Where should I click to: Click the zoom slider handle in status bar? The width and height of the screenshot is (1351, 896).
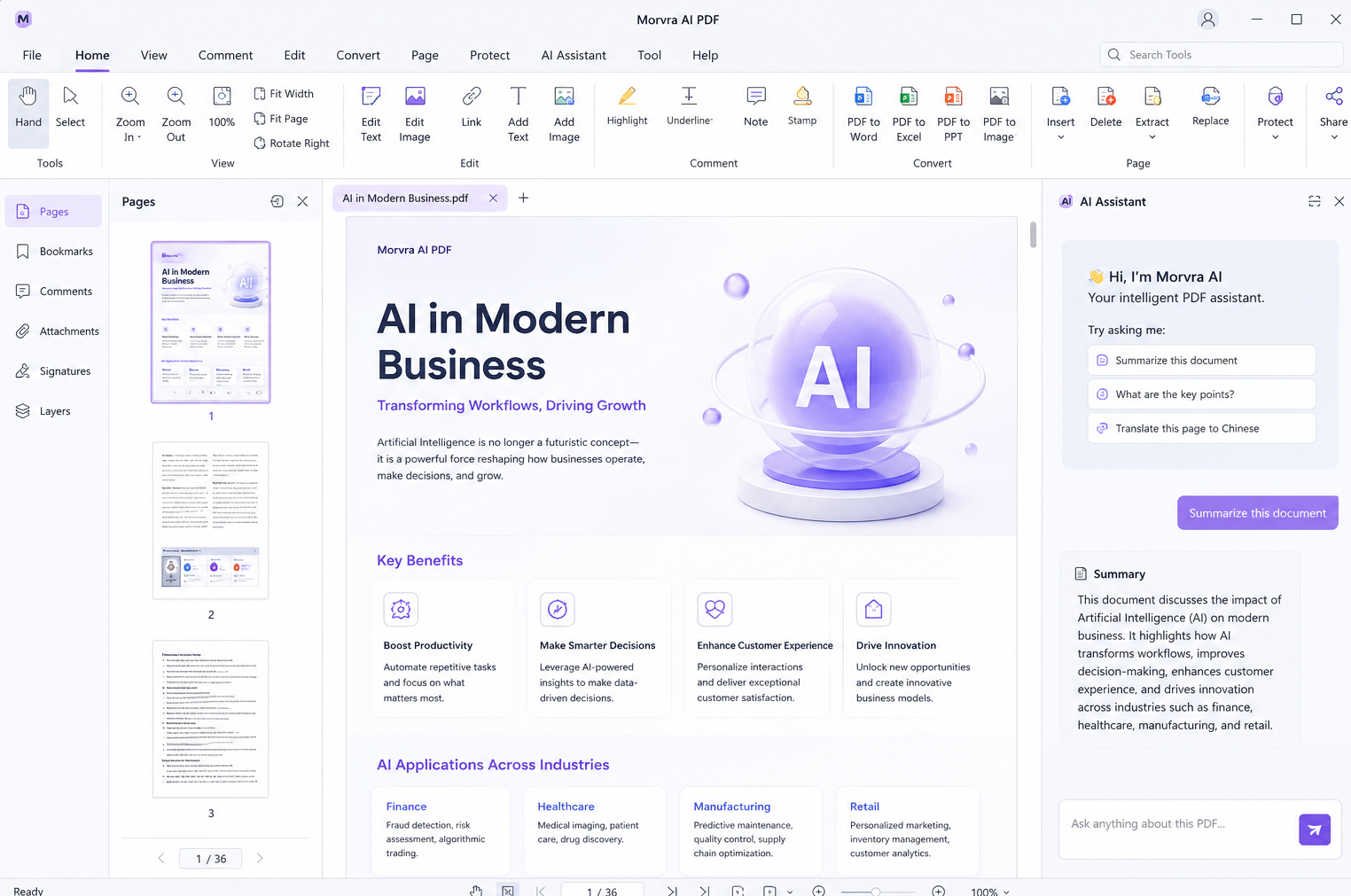click(x=876, y=892)
